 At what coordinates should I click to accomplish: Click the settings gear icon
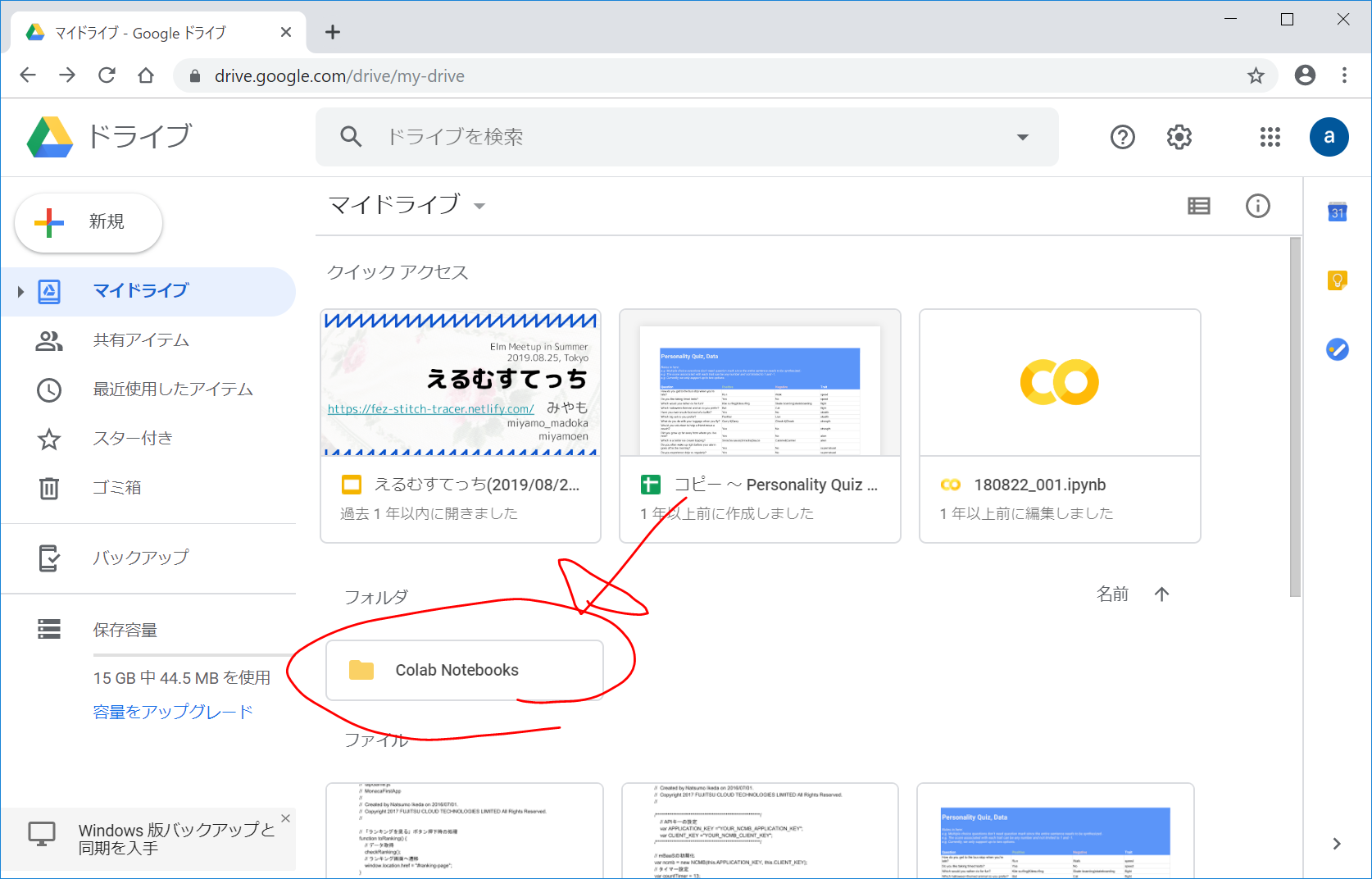tap(1179, 137)
